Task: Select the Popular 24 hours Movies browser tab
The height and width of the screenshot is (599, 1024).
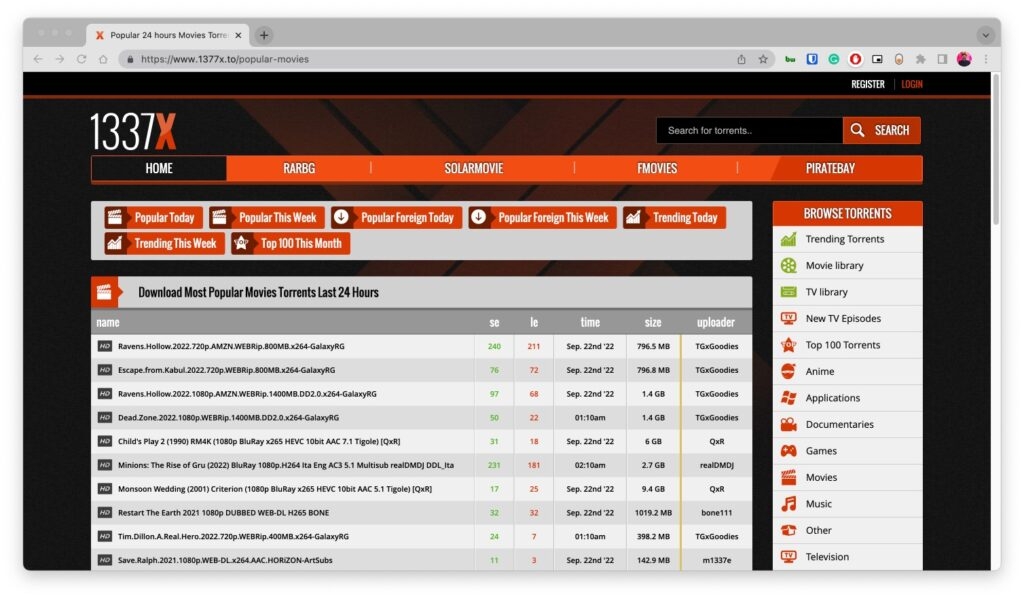Action: tap(168, 35)
